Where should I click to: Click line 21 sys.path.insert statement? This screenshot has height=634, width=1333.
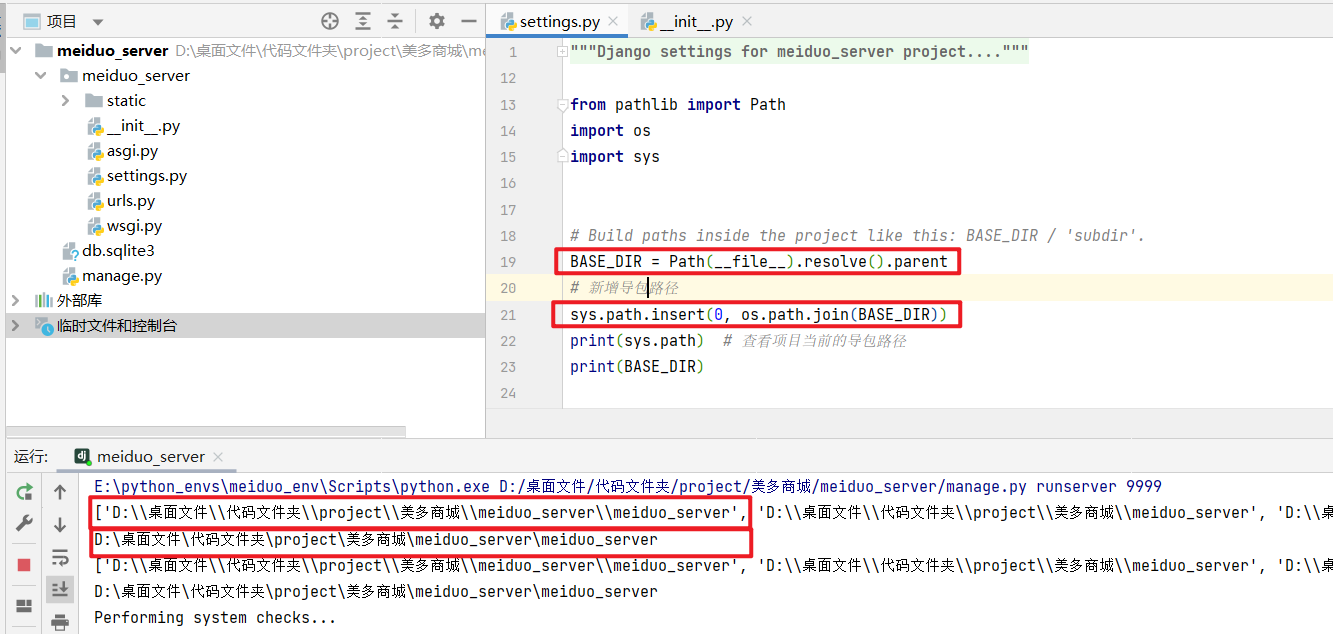[x=756, y=314]
